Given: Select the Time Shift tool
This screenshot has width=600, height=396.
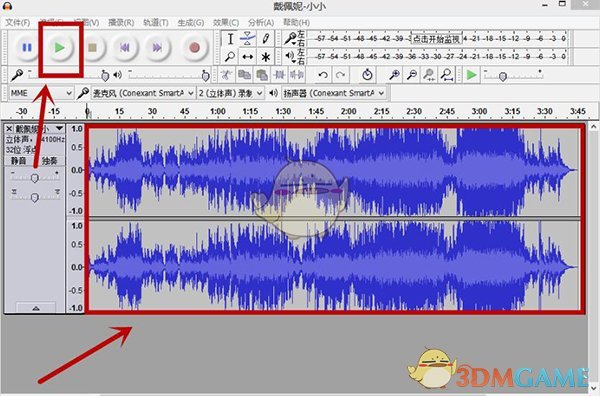Looking at the screenshot, I should pos(248,57).
